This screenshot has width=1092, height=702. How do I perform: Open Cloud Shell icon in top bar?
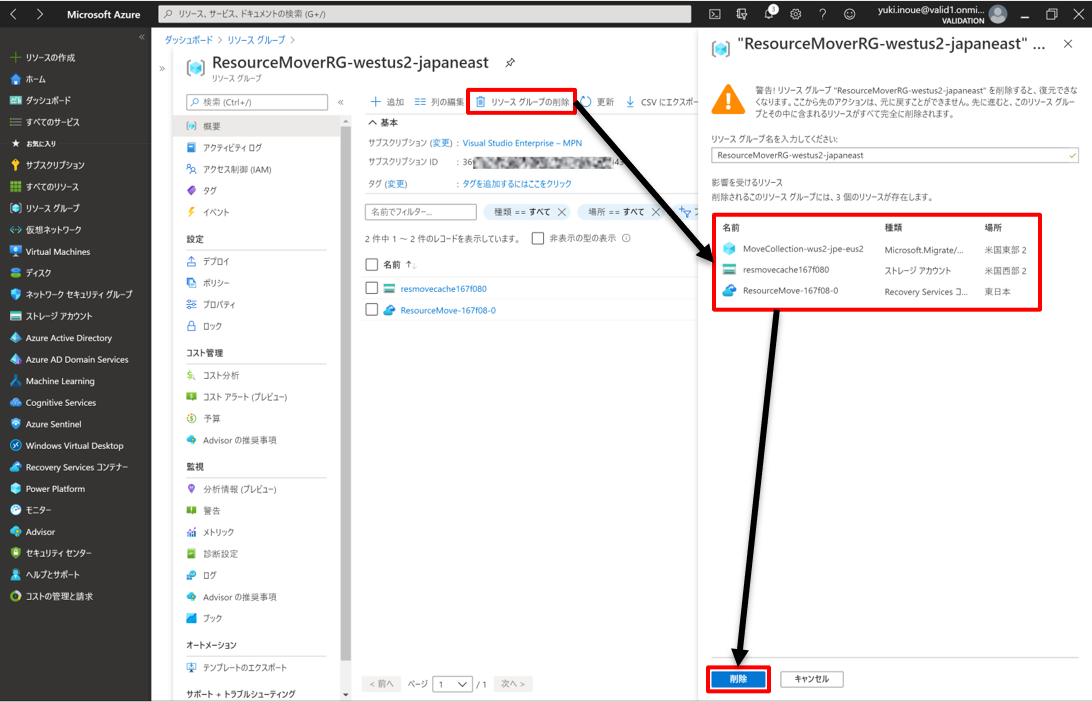715,14
